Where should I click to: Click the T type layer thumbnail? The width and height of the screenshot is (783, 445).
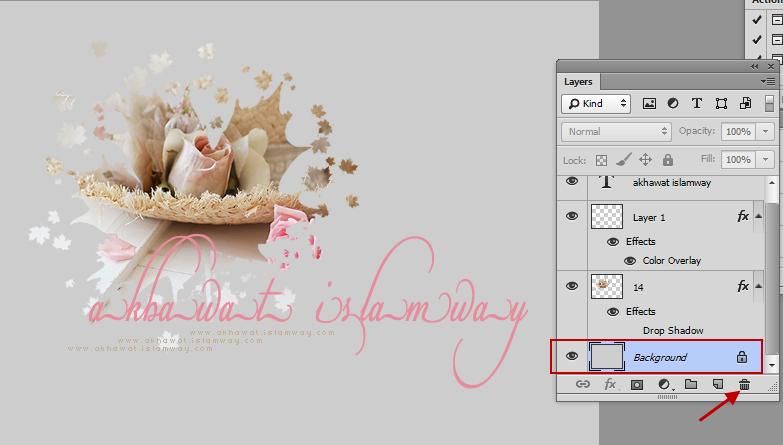click(x=606, y=182)
